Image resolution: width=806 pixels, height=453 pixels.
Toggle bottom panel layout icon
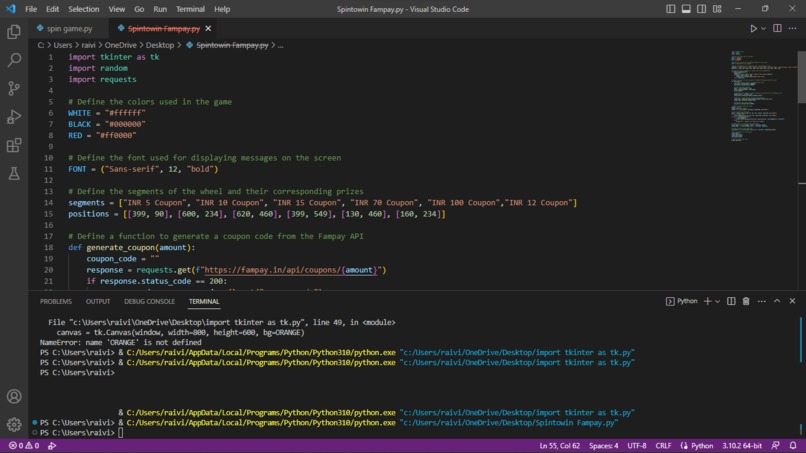point(686,9)
